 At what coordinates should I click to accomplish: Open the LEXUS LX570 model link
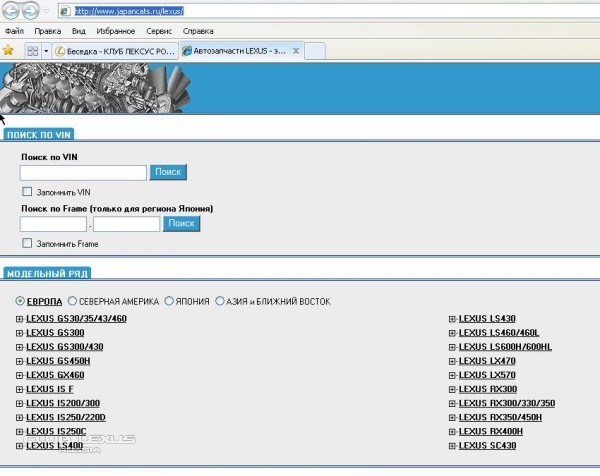click(x=487, y=375)
